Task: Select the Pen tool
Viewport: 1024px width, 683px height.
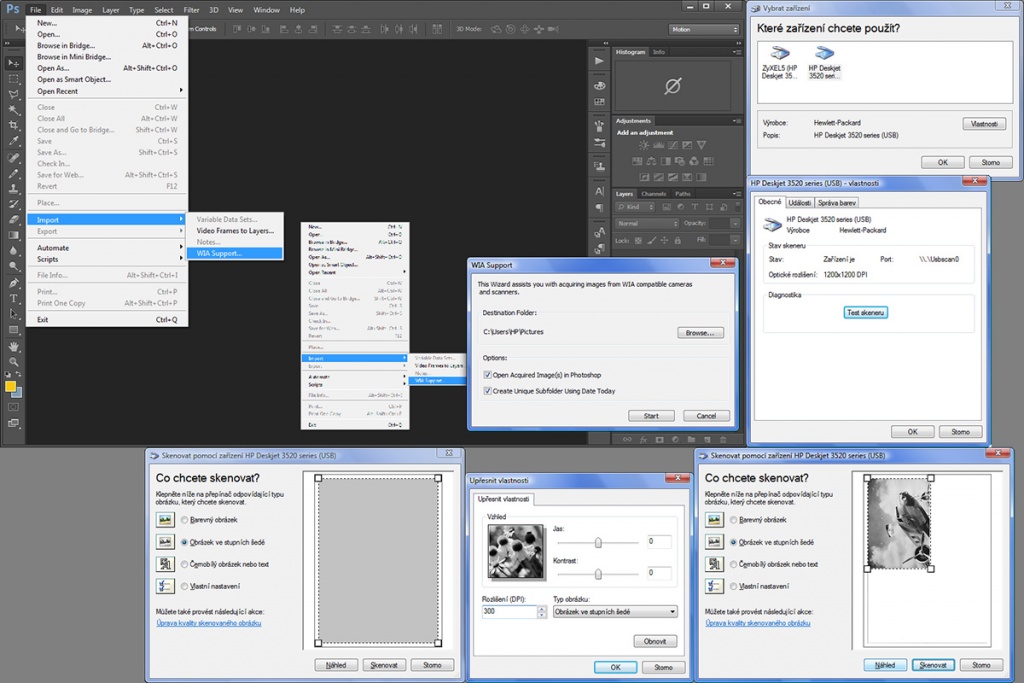Action: [x=13, y=283]
